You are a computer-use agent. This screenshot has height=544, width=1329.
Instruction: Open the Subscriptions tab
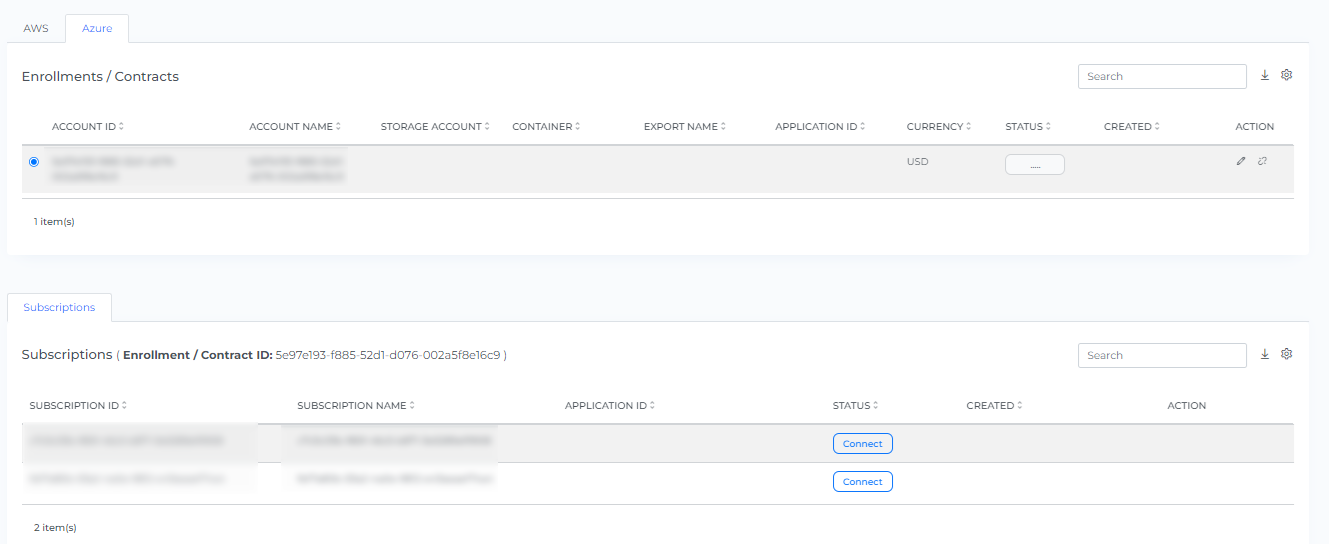59,308
